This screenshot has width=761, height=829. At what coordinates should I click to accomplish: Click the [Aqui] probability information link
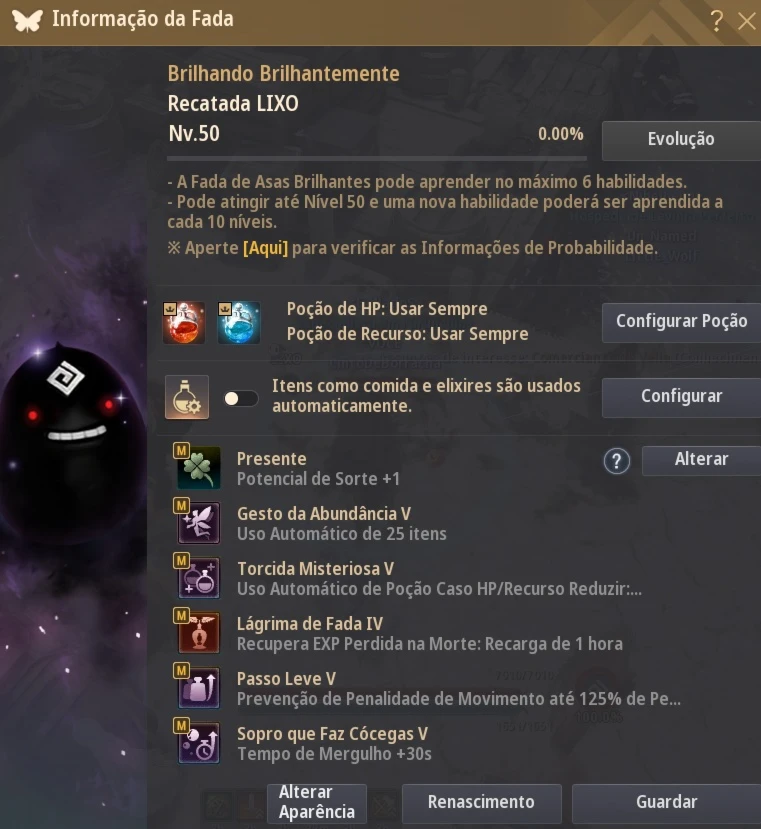pos(265,247)
